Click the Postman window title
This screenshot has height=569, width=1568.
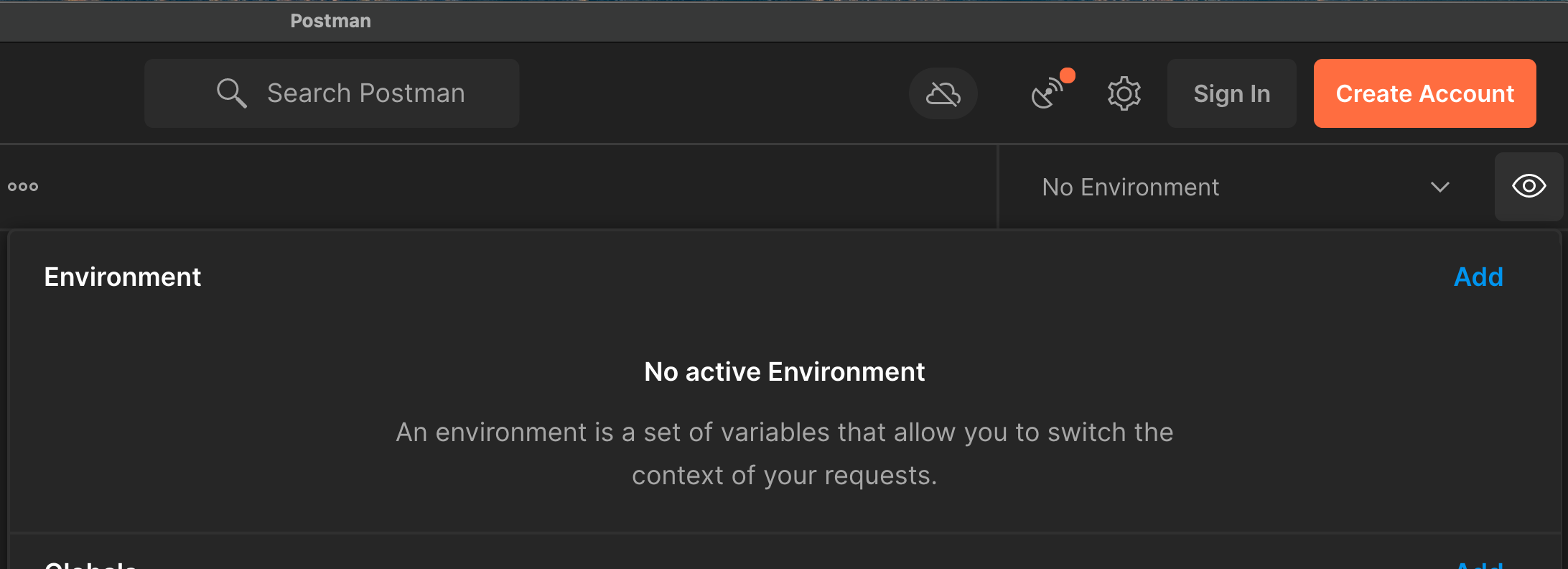pyautogui.click(x=330, y=21)
